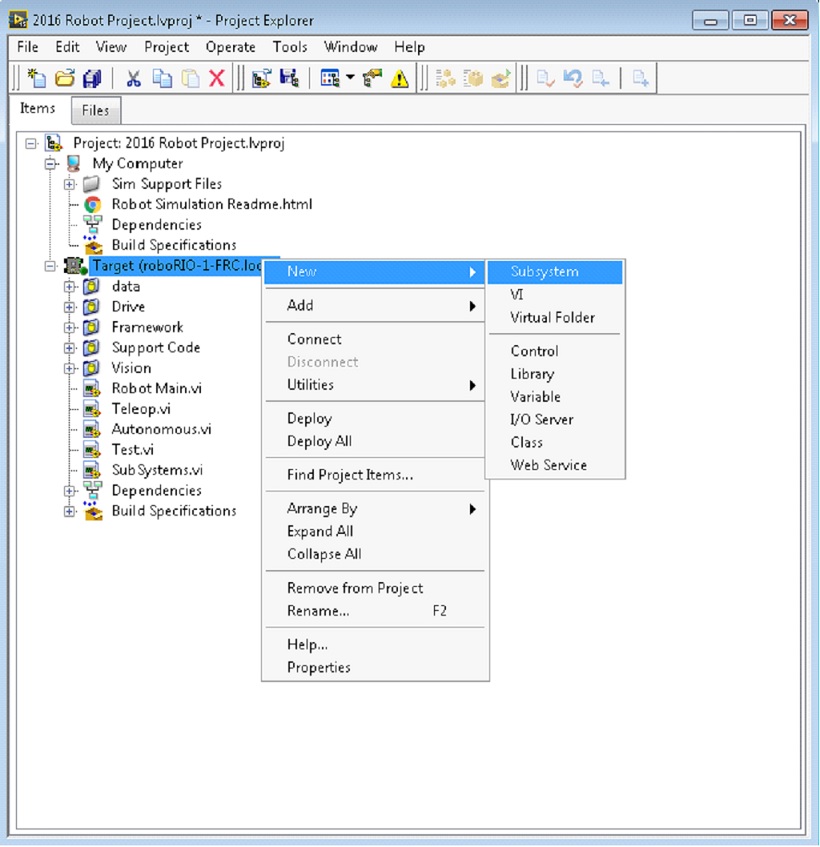Choose Properties at the context menu bottom
The width and height of the screenshot is (820, 847).
[x=318, y=667]
